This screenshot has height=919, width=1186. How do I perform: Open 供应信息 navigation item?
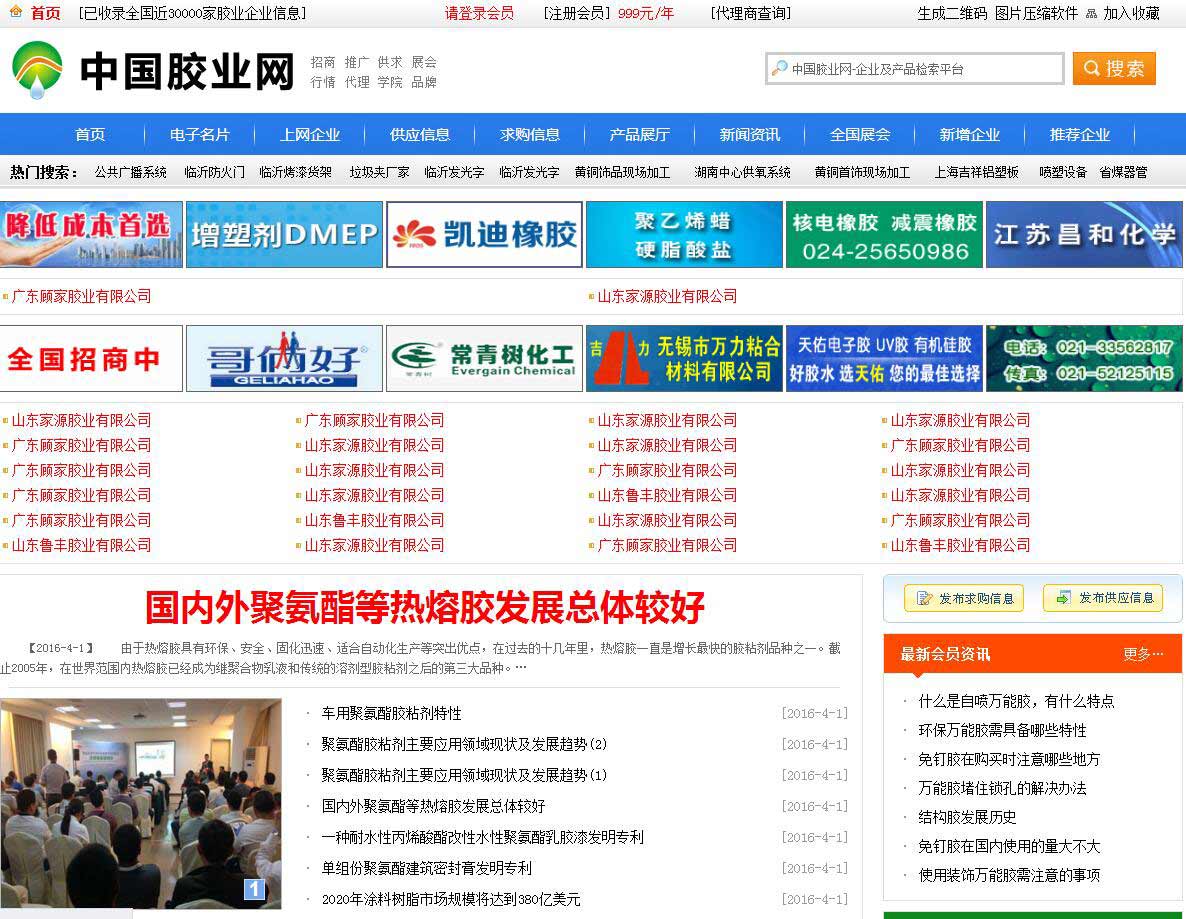(x=420, y=135)
